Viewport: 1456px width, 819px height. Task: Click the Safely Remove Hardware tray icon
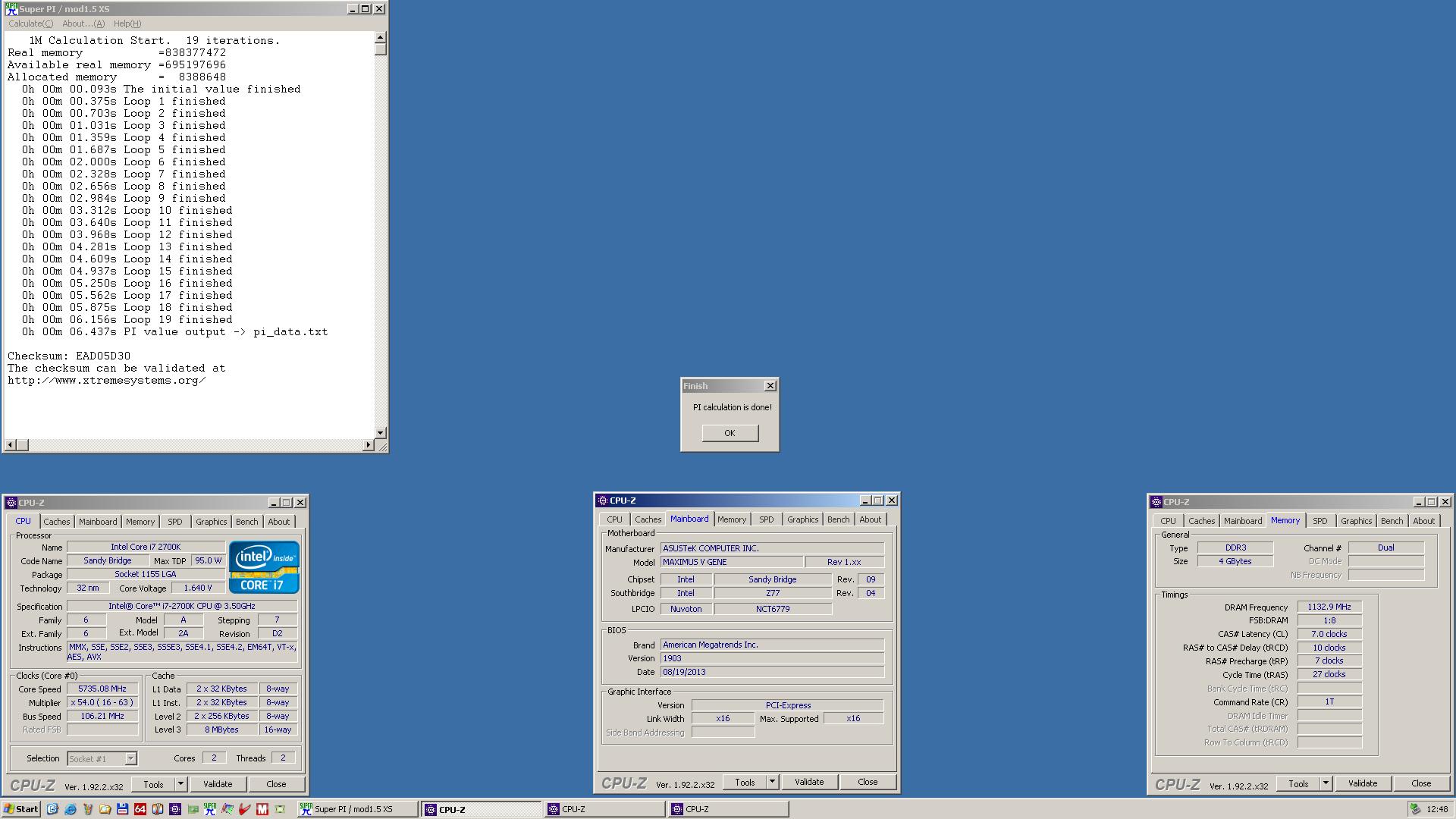(x=1415, y=809)
